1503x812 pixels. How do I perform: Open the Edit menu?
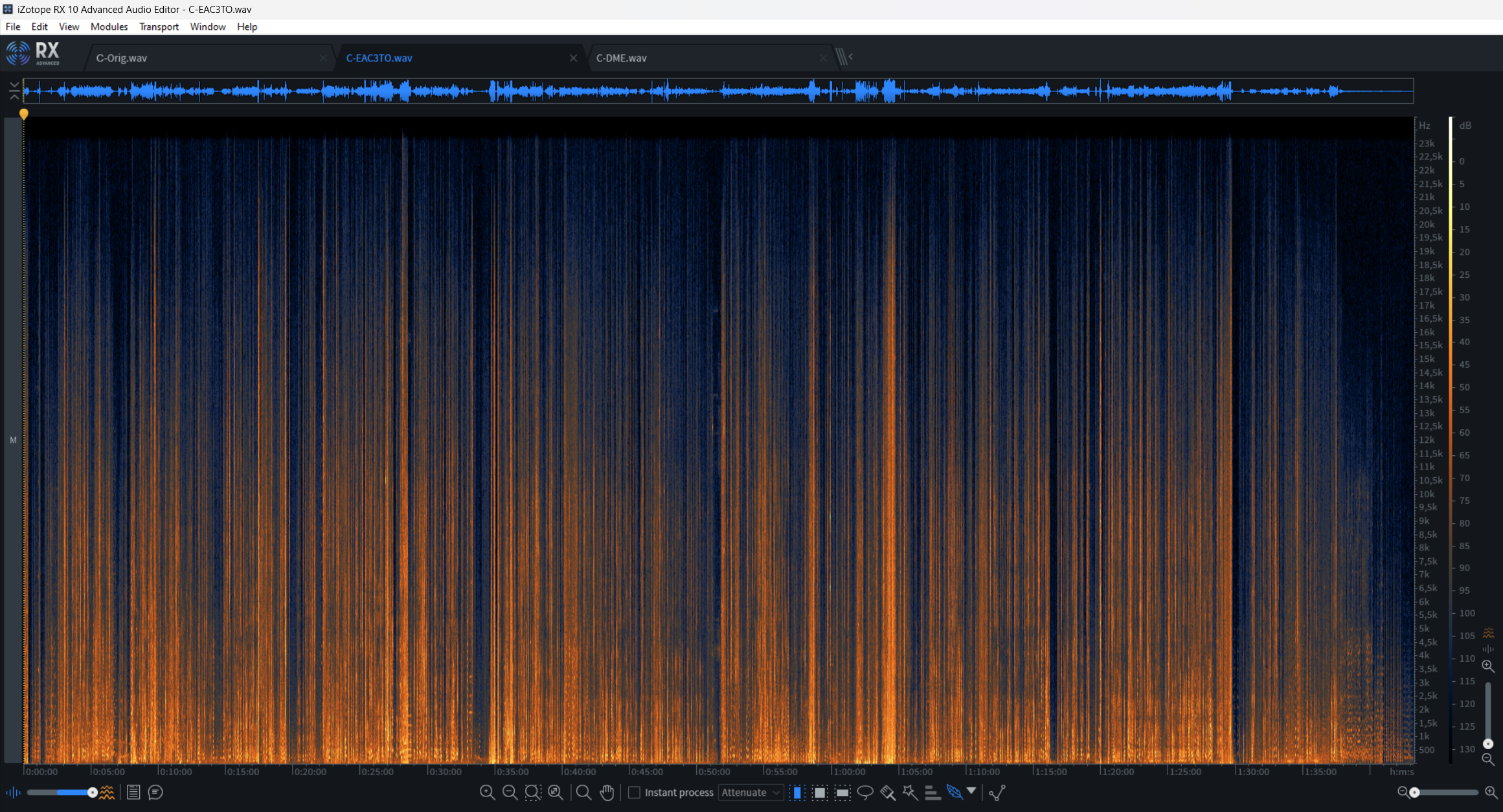[40, 27]
